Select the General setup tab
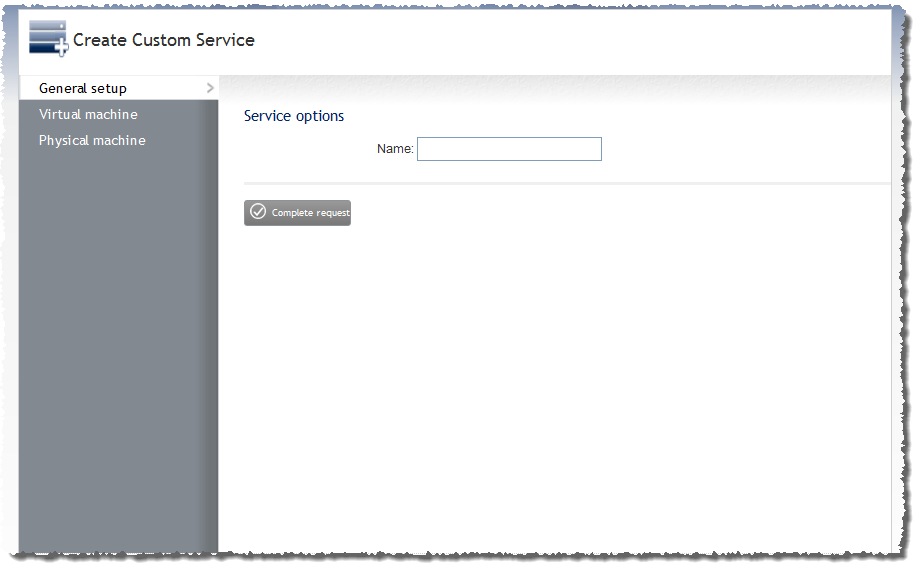Viewport: 921px width, 574px height. click(119, 88)
